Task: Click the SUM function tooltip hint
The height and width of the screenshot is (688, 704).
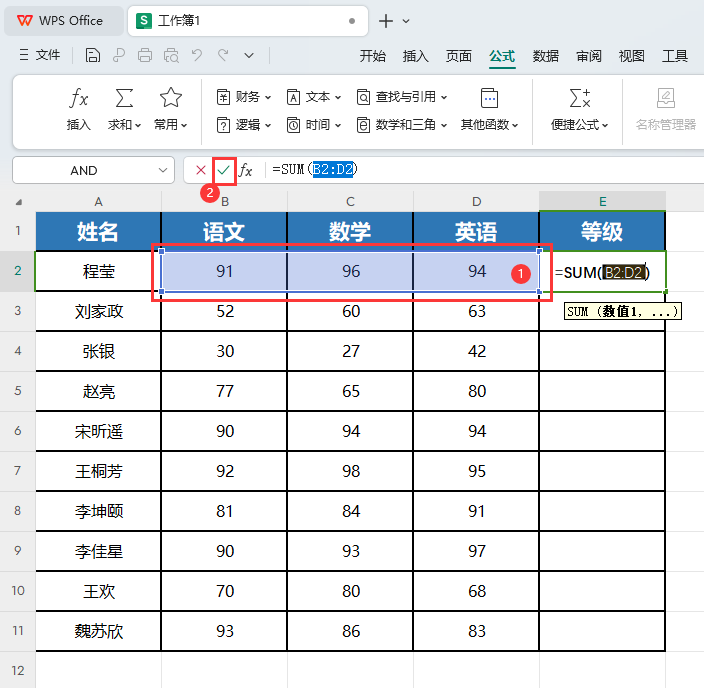Action: click(x=623, y=311)
